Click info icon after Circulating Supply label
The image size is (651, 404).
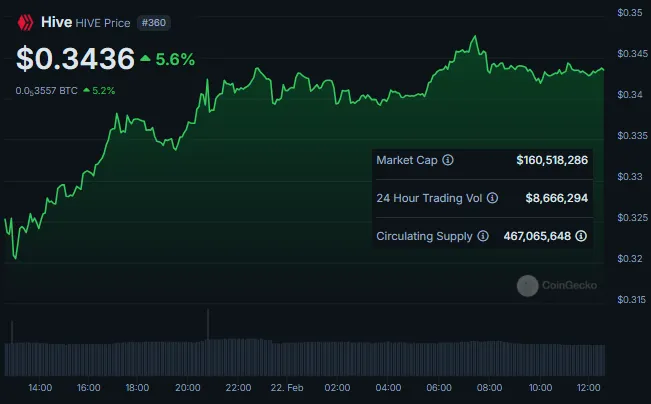pos(482,236)
